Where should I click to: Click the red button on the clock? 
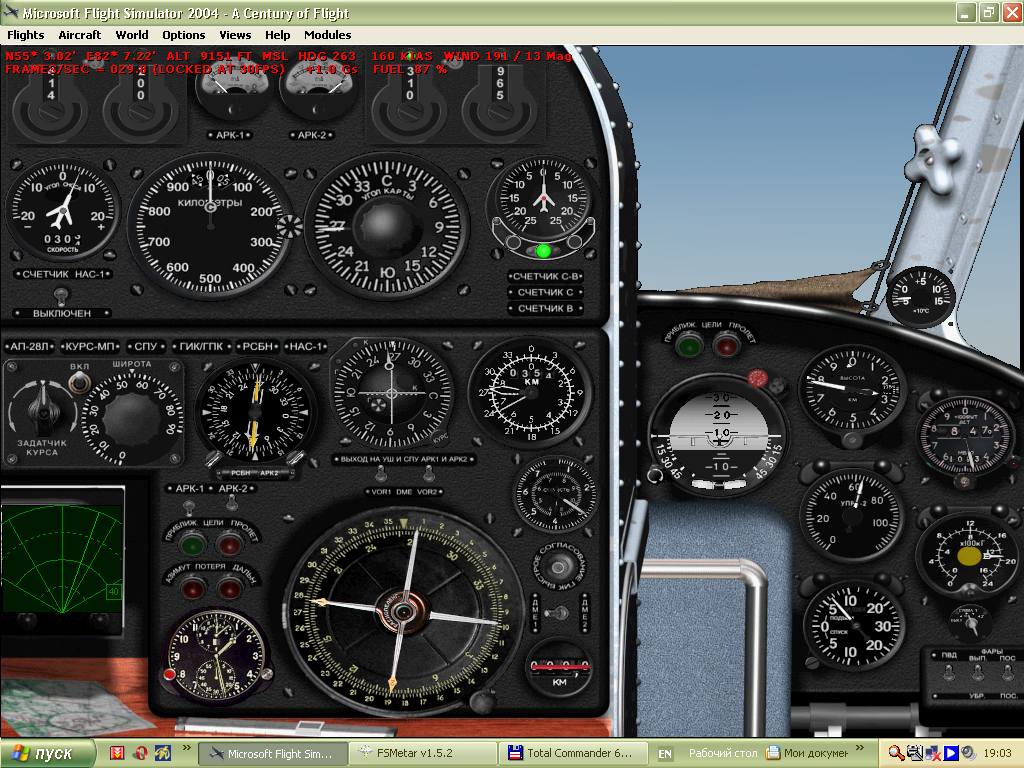pyautogui.click(x=169, y=675)
